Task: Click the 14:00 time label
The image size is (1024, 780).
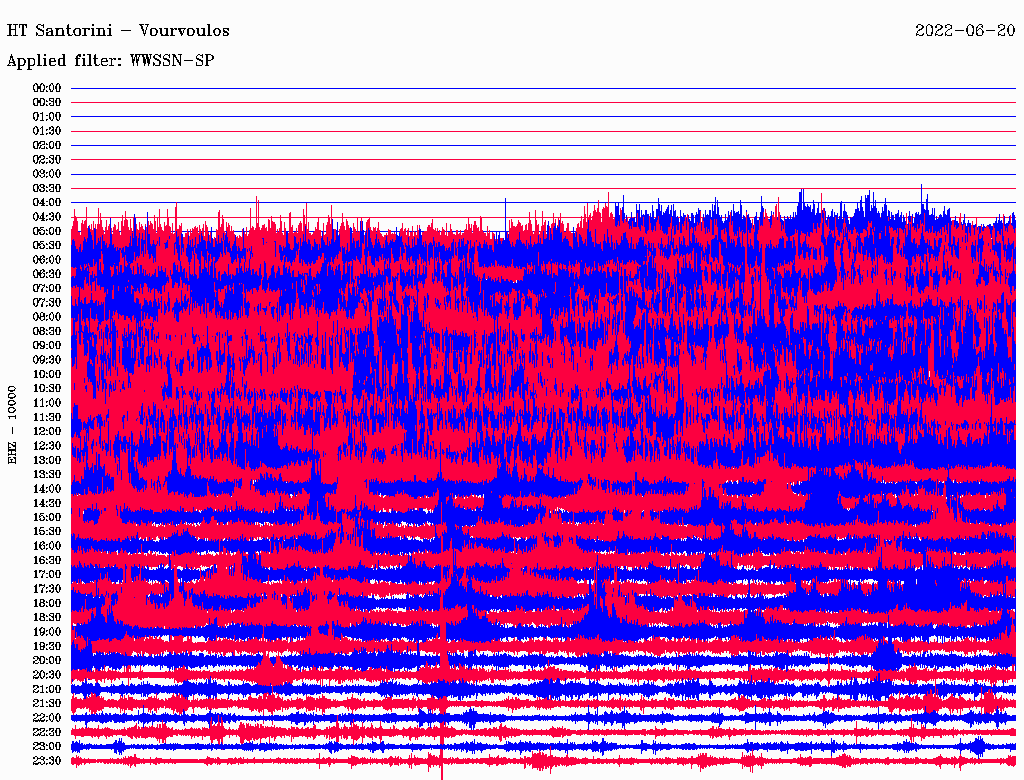Action: 47,489
